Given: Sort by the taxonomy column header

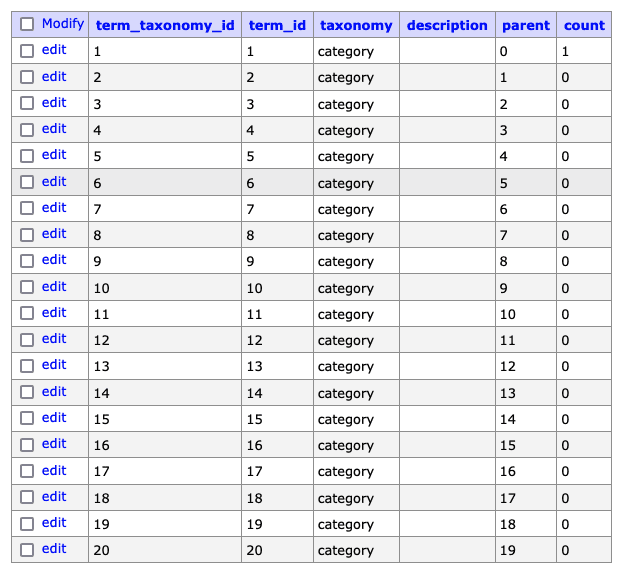Looking at the screenshot, I should (x=356, y=26).
